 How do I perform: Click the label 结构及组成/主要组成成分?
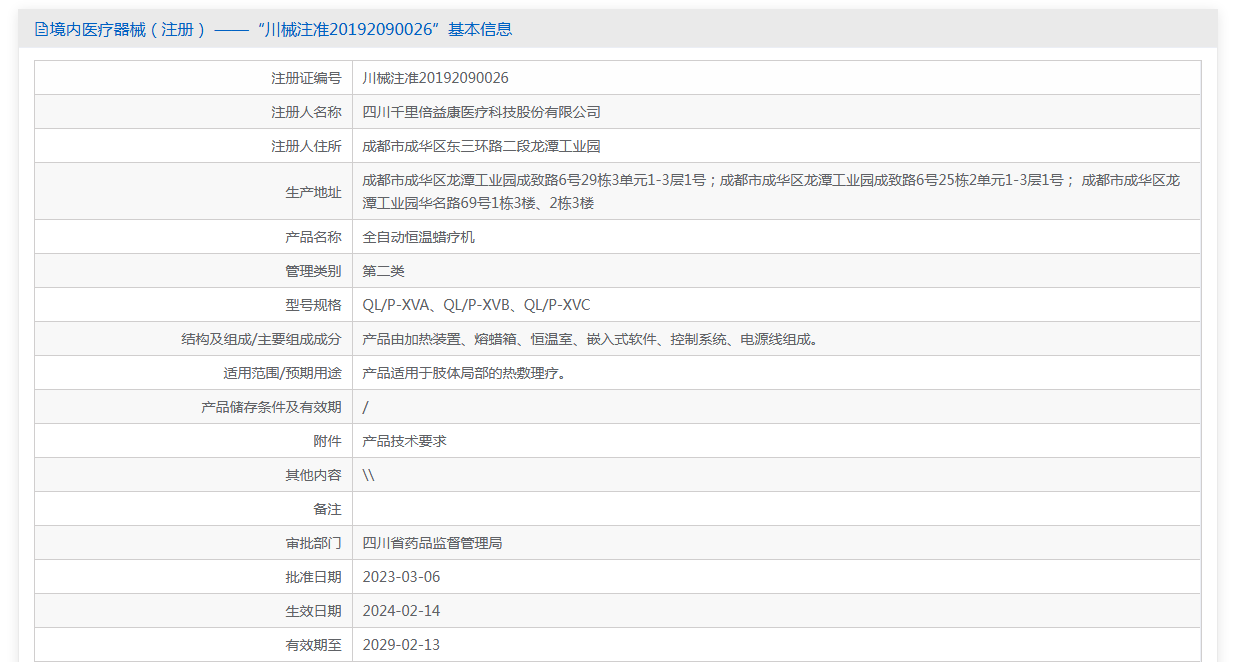[261, 339]
